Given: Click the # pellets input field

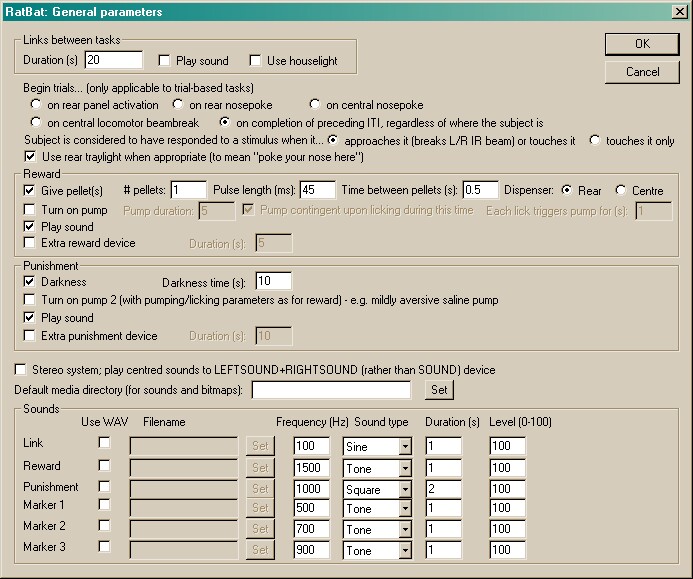Looking at the screenshot, I should (x=189, y=190).
